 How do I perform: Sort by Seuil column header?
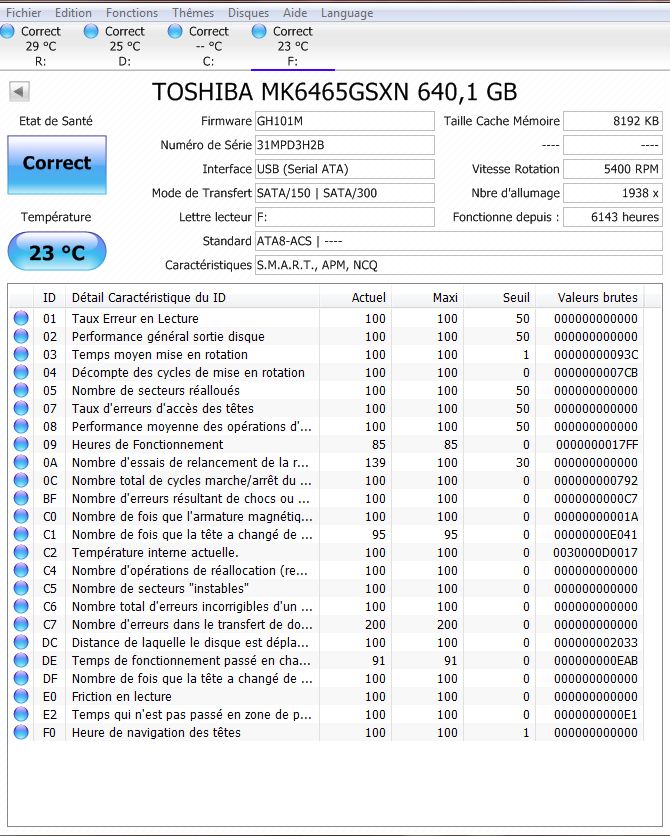coord(516,298)
